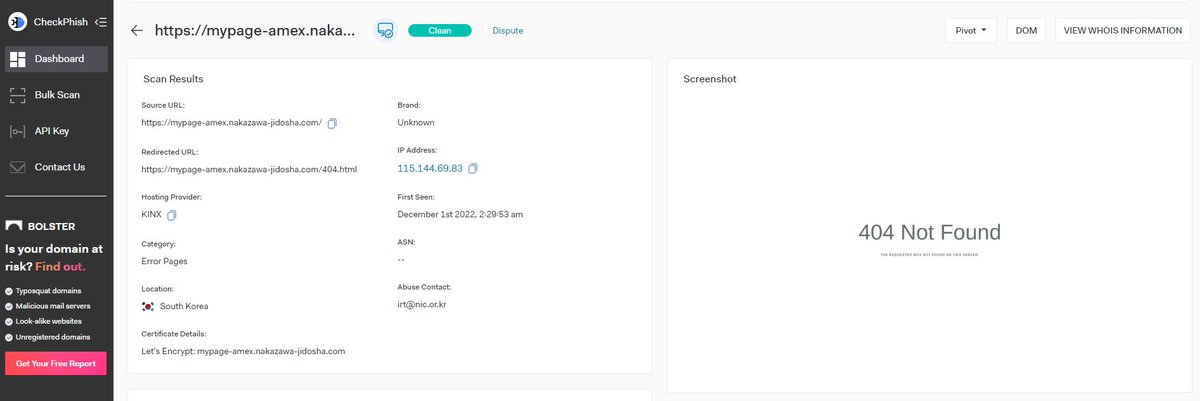Click the Find out link
The height and width of the screenshot is (401, 1200).
tap(60, 267)
